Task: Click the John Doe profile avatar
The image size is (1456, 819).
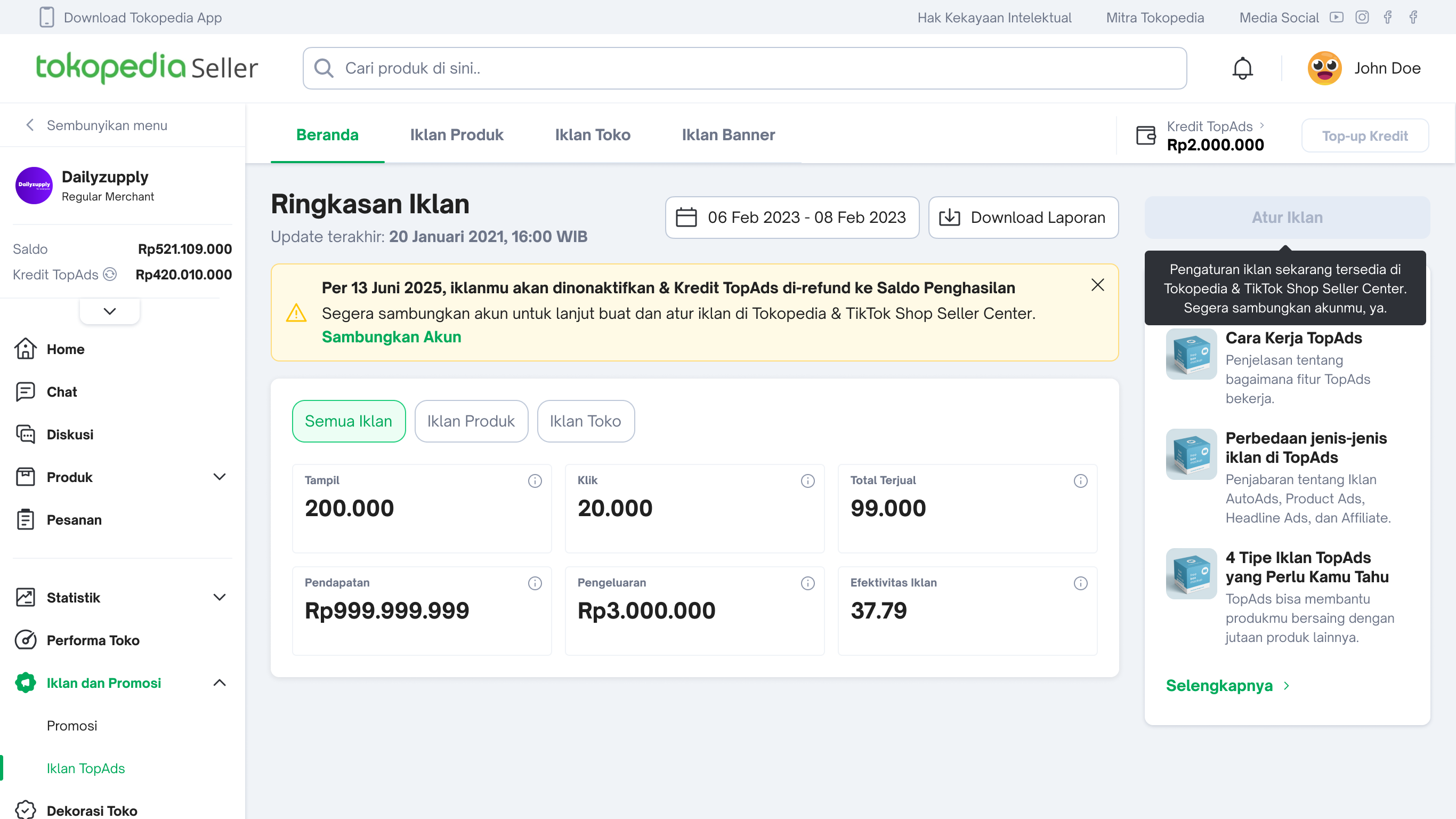Action: (1324, 68)
